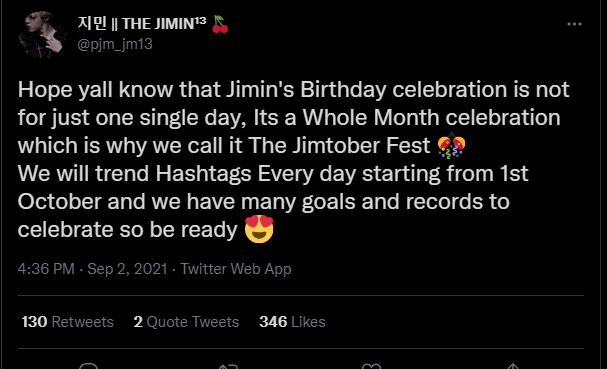Open the share tweet arrow icon
The width and height of the screenshot is (607, 369).
click(513, 366)
